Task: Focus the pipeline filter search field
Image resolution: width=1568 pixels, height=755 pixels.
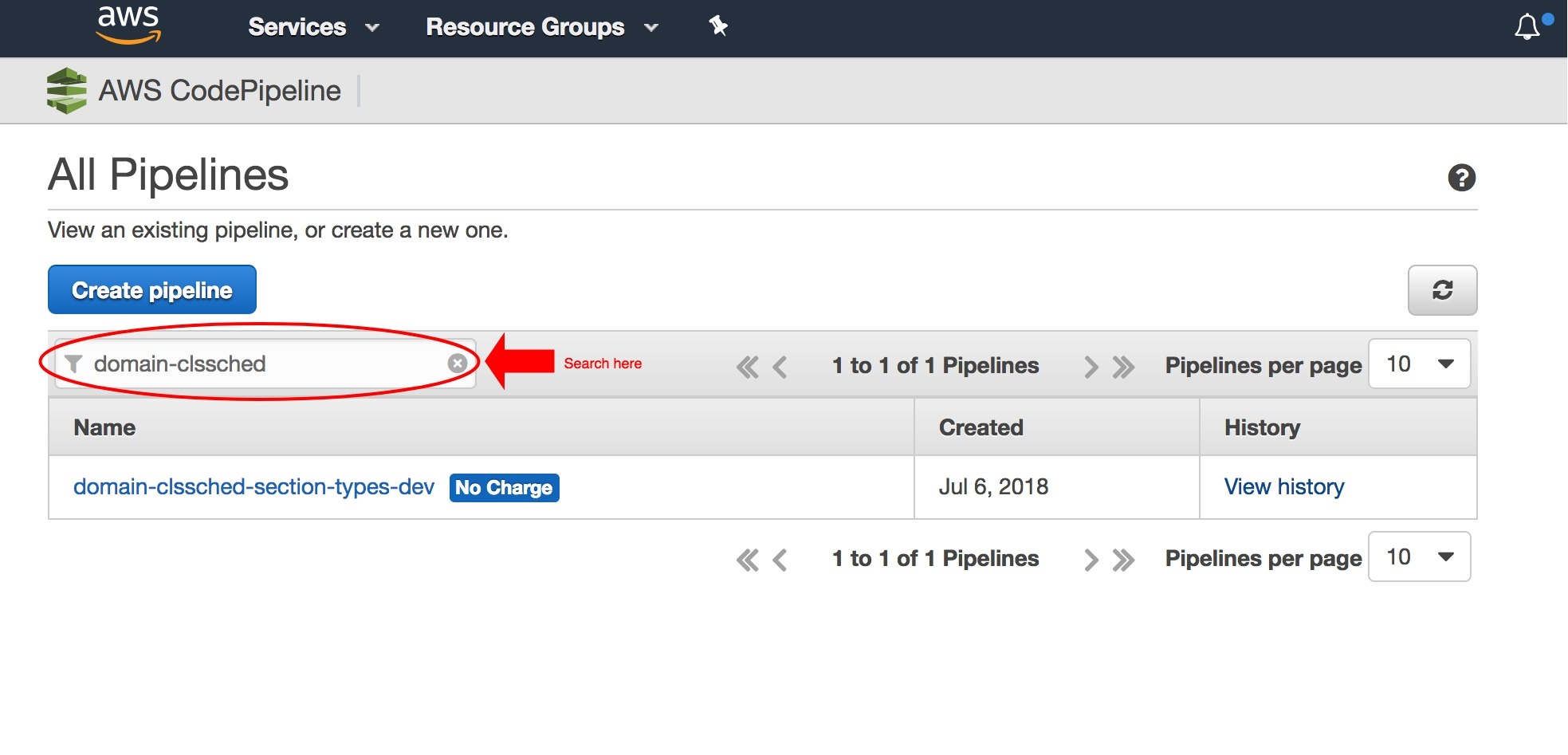Action: pyautogui.click(x=265, y=364)
